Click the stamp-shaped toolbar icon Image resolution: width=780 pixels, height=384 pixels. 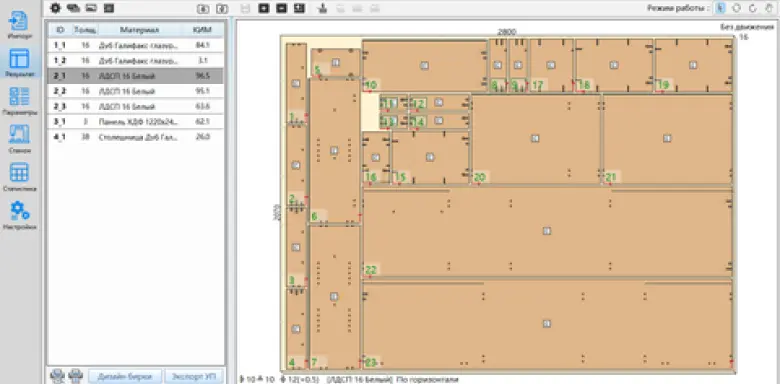point(322,8)
